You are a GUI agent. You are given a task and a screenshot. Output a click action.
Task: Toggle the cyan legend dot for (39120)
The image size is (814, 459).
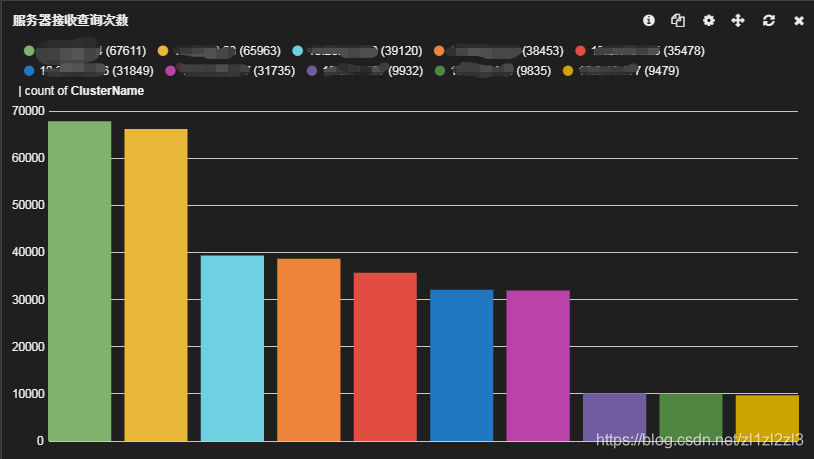pyautogui.click(x=297, y=51)
